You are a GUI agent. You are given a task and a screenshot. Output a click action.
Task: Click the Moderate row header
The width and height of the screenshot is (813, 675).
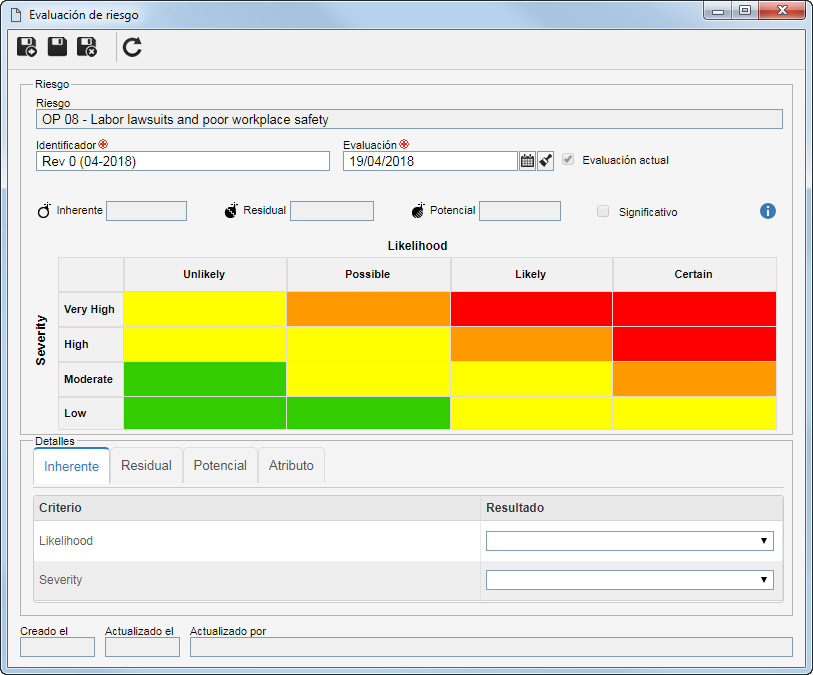[x=91, y=379]
